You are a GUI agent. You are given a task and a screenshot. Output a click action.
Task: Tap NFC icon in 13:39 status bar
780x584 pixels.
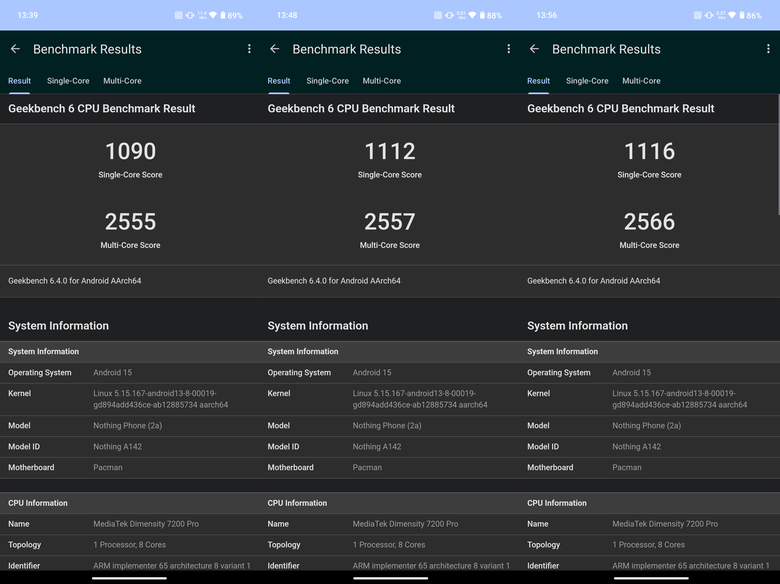point(179,15)
